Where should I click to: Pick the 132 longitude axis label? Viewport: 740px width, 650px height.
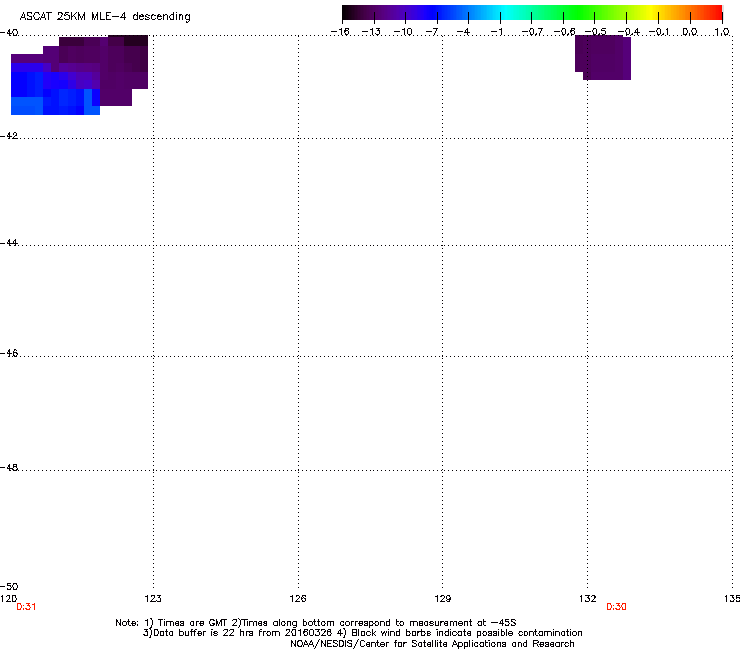coord(588,599)
